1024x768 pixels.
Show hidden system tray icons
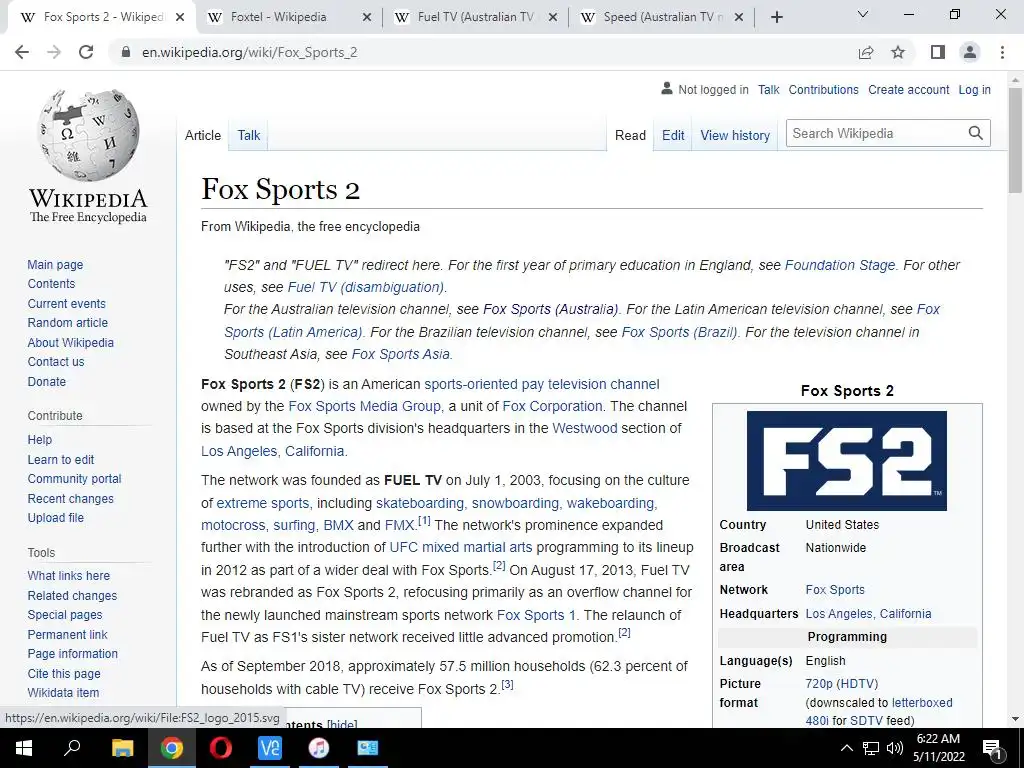click(846, 748)
